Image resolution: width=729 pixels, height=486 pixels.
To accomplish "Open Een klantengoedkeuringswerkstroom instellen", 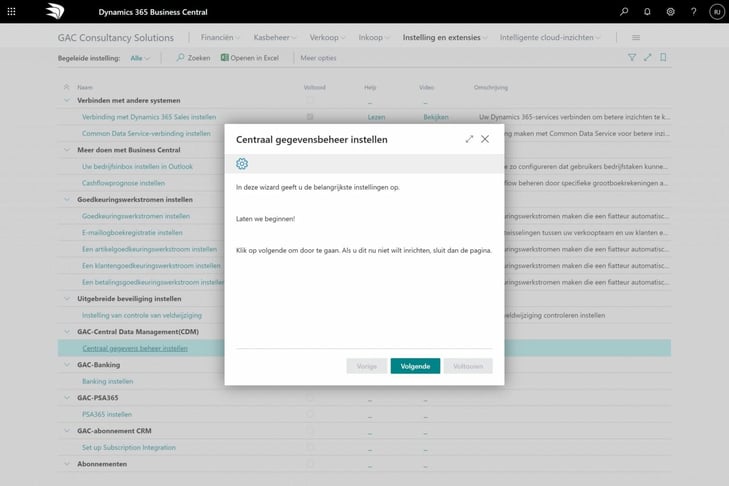I will click(151, 266).
